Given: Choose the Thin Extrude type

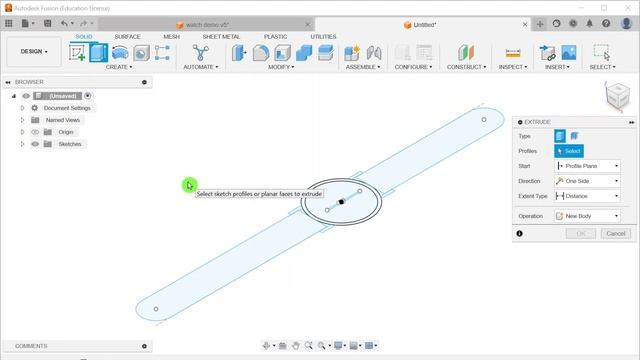Looking at the screenshot, I should (x=574, y=136).
